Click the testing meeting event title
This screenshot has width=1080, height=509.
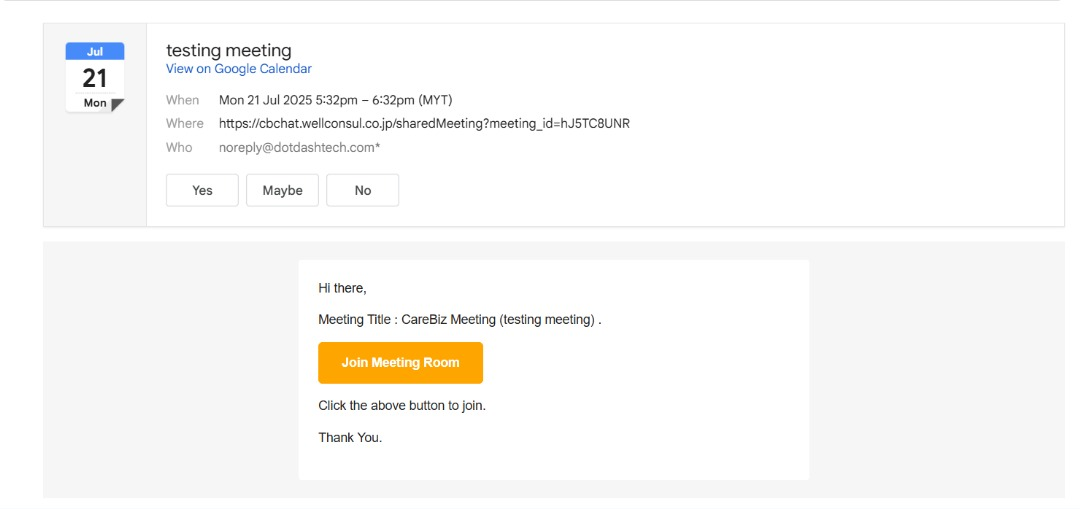(x=229, y=50)
